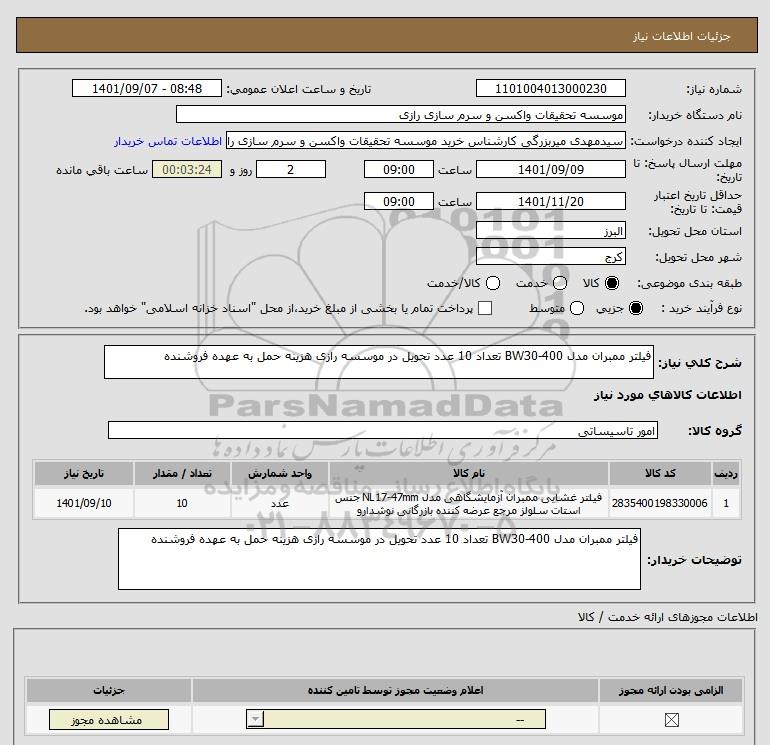Click product code 2835400198330006 cell
The width and height of the screenshot is (770, 745).
coord(660,503)
